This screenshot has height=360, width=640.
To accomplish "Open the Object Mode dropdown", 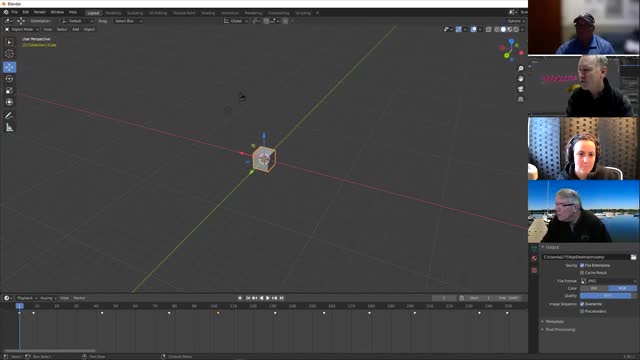I will pos(22,29).
